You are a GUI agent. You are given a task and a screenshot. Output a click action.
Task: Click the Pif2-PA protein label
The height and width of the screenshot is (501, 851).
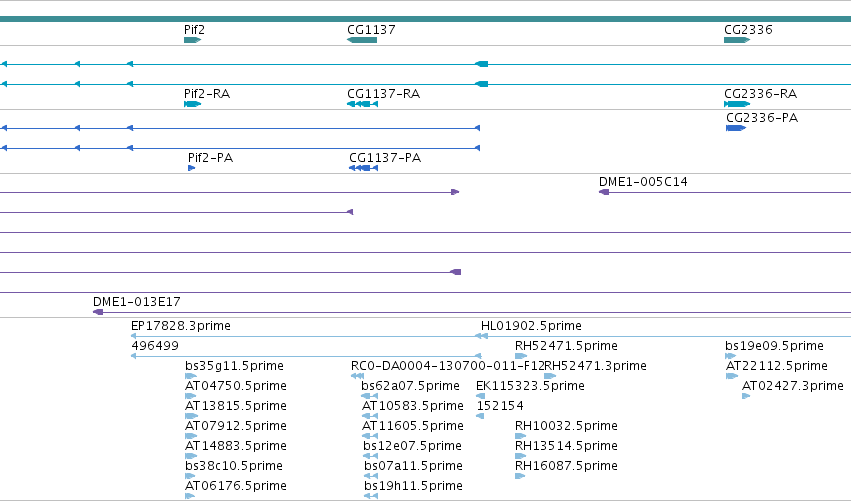211,158
